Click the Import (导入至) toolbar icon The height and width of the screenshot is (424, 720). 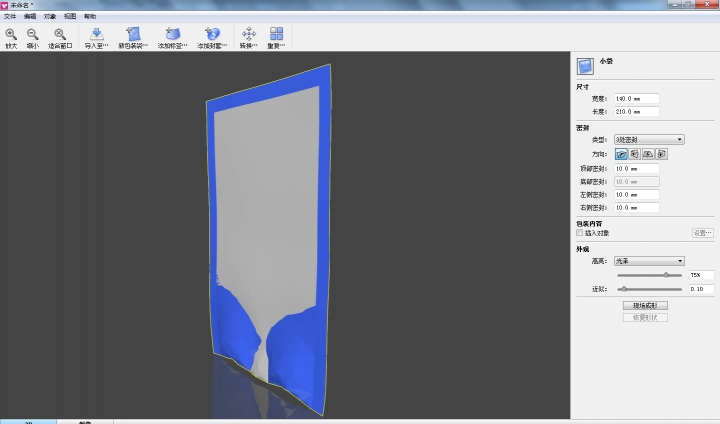click(96, 34)
